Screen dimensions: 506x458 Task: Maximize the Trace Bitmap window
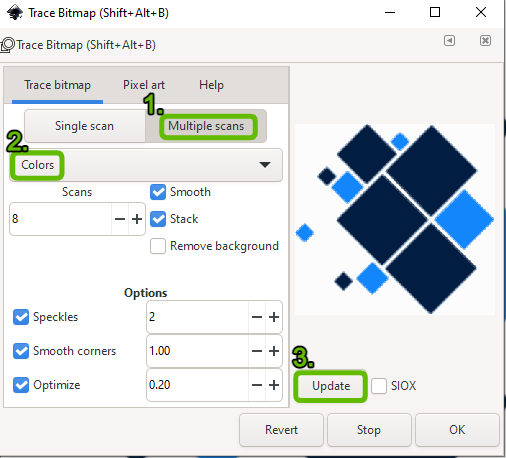(435, 13)
